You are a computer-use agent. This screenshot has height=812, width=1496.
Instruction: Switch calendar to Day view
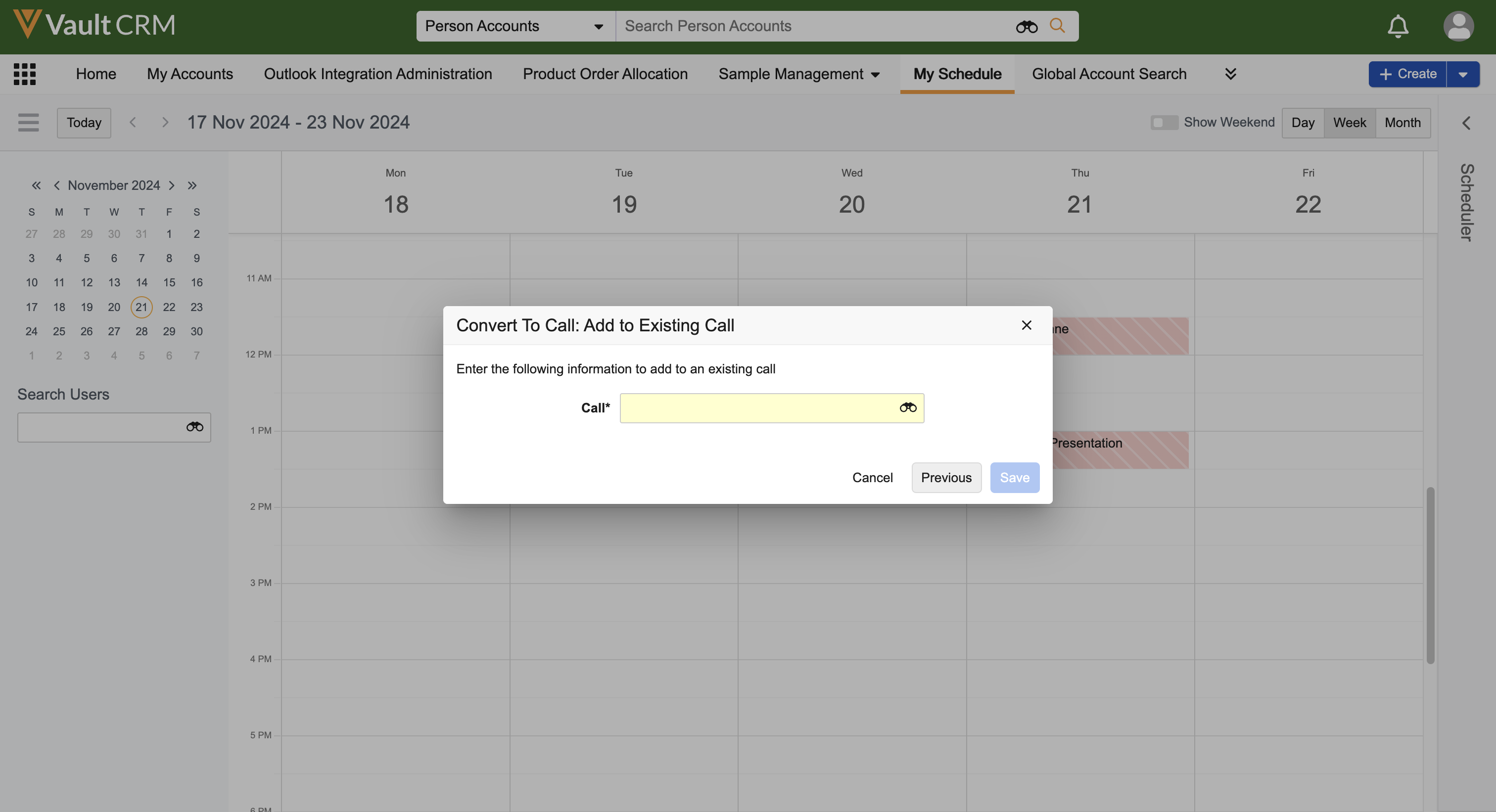point(1302,123)
